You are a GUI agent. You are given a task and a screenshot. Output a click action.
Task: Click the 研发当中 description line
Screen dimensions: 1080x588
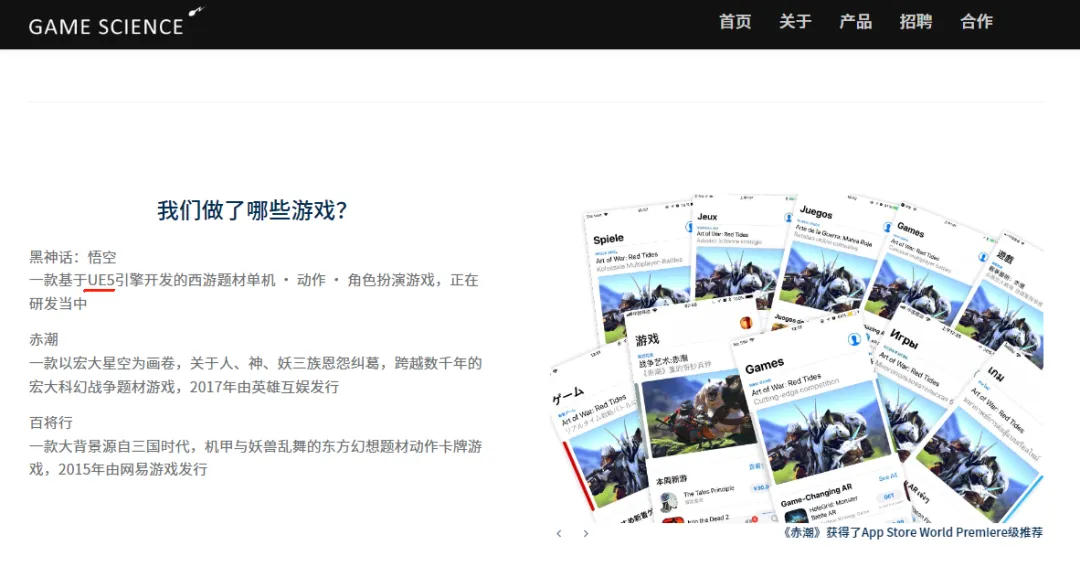click(x=58, y=304)
